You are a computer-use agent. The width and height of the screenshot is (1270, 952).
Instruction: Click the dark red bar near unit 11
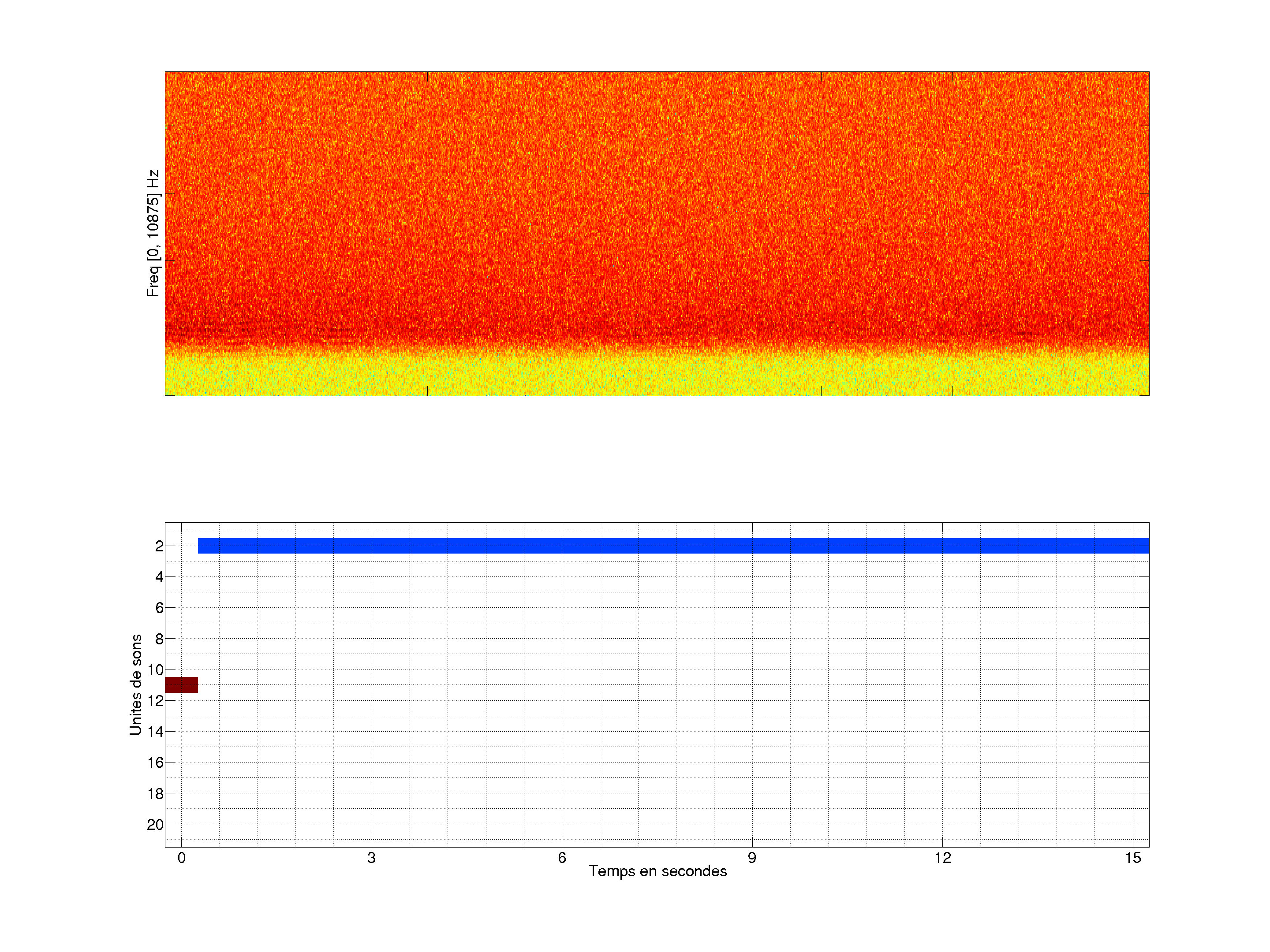pyautogui.click(x=181, y=684)
